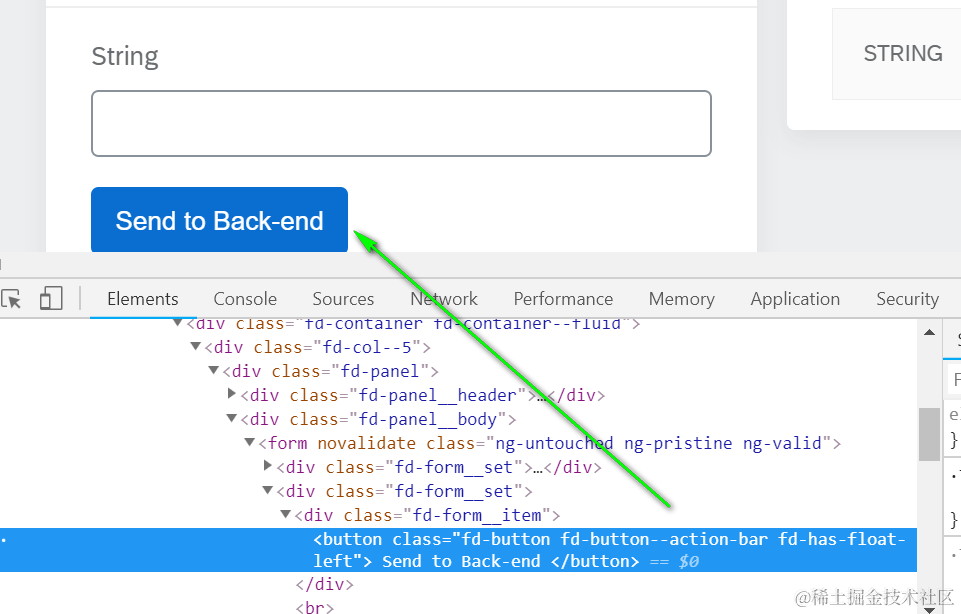Click the inspect element picker icon
The height and width of the screenshot is (614, 961).
tap(11, 298)
